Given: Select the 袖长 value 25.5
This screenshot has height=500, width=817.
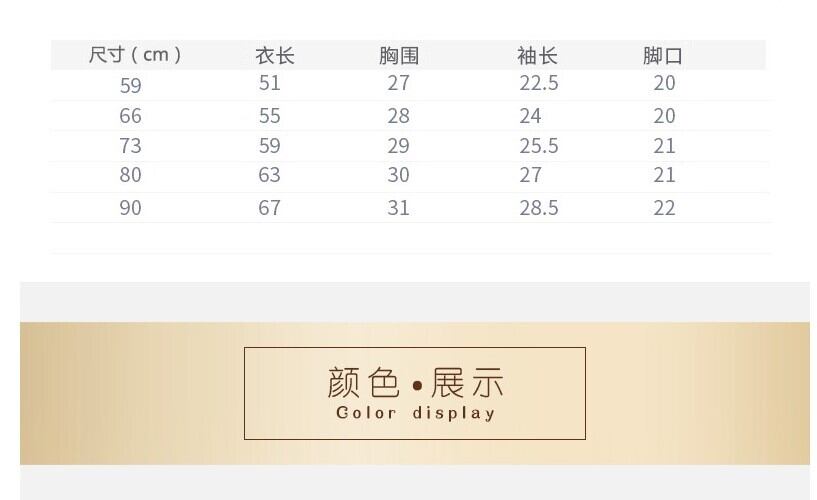Looking at the screenshot, I should pyautogui.click(x=539, y=146).
